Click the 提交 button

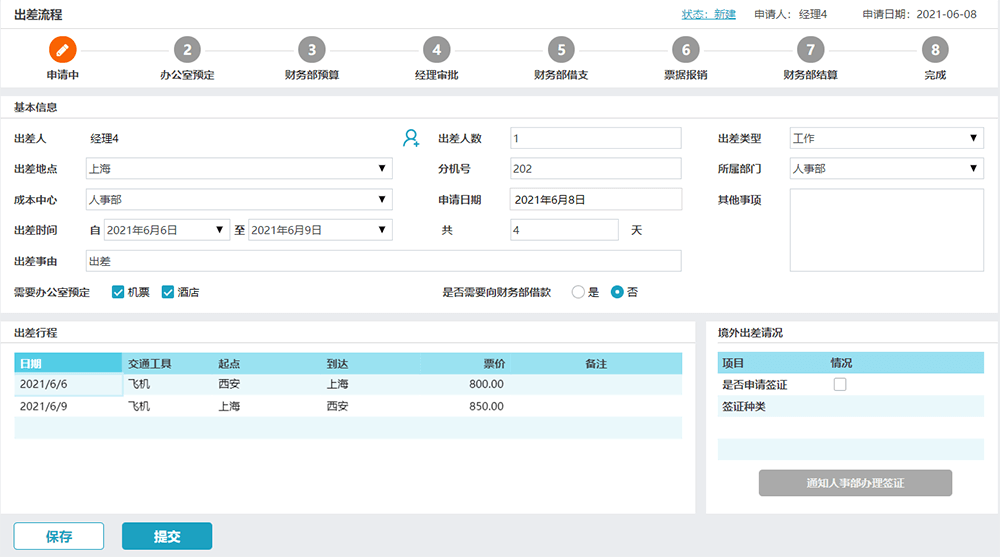167,536
